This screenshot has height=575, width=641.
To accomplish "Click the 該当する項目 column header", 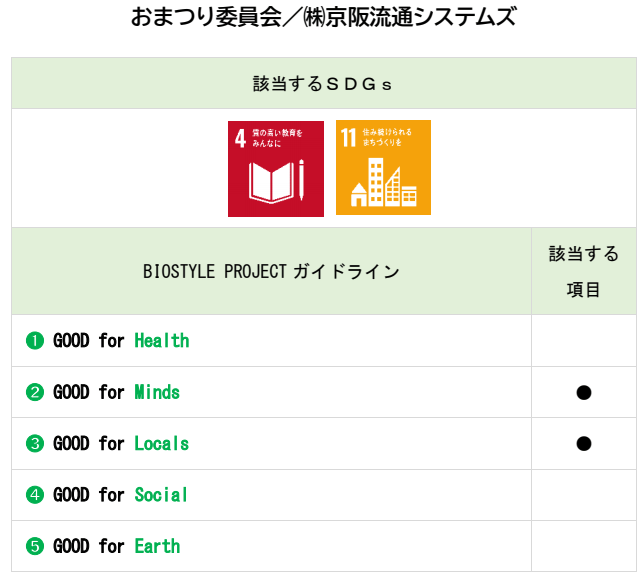I will [584, 271].
